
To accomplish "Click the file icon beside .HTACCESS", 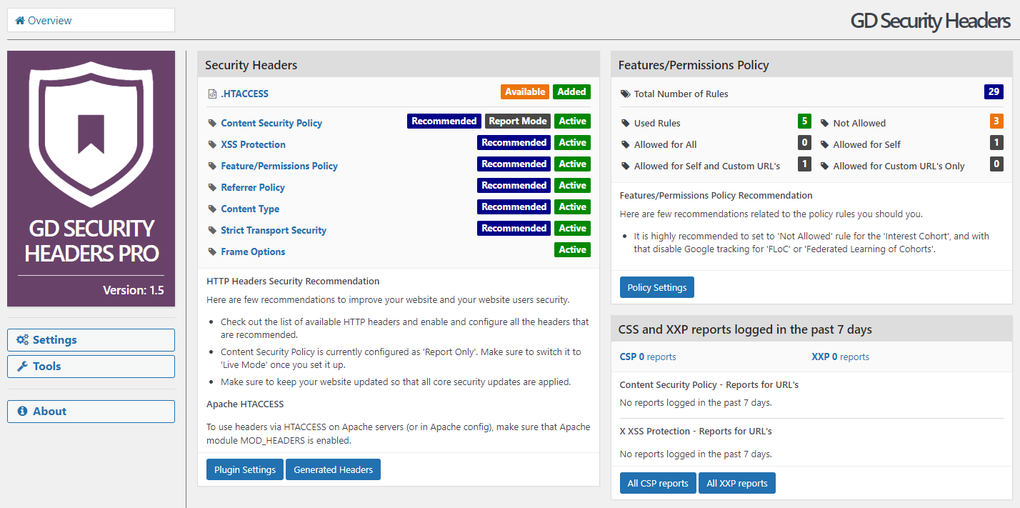I will (212, 94).
